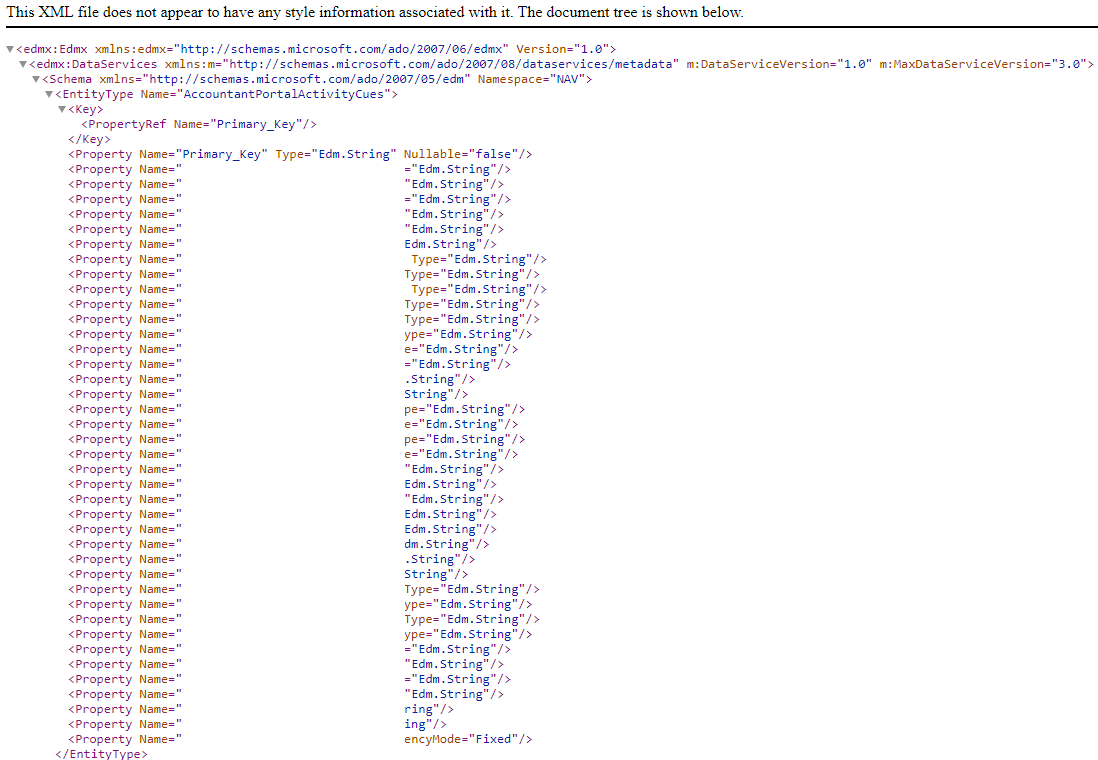Click the Version="1.0" attribute
This screenshot has width=1098, height=760.
[562, 49]
